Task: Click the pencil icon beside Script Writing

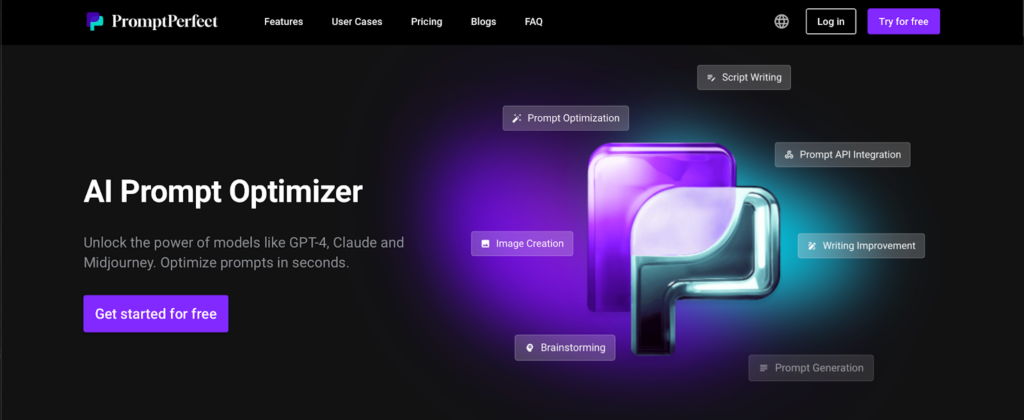Action: click(711, 77)
